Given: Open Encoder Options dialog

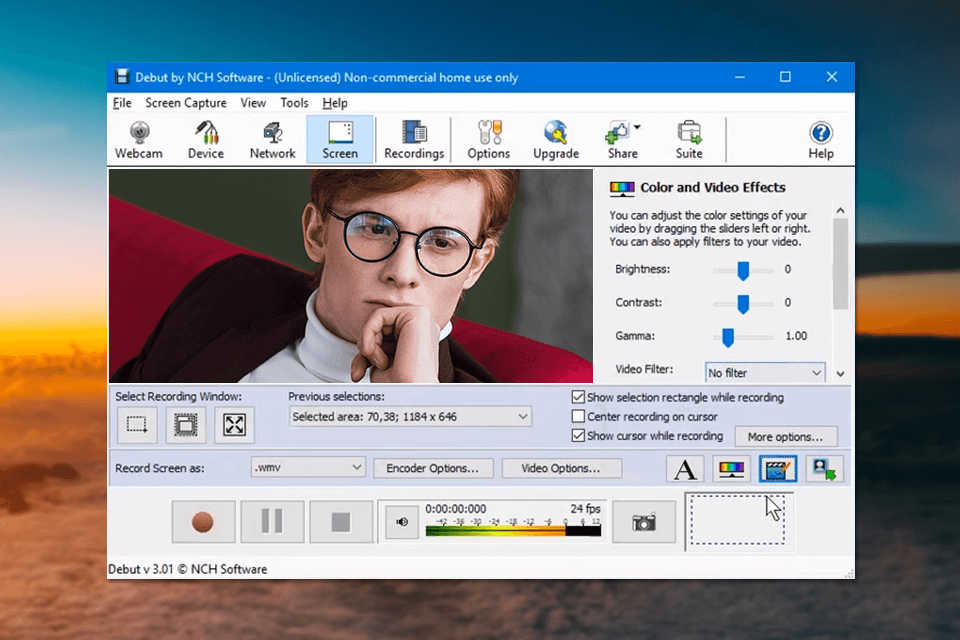Looking at the screenshot, I should point(433,467).
